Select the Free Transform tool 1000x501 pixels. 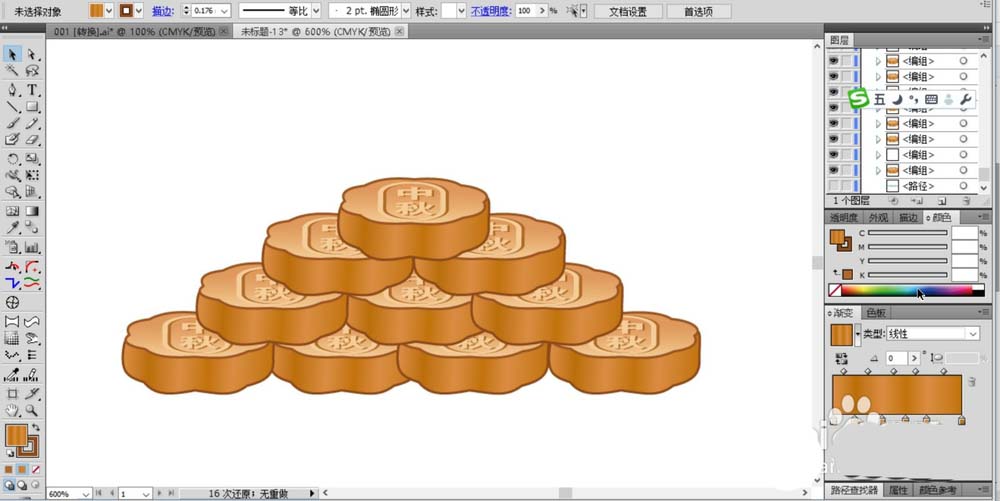click(x=32, y=175)
